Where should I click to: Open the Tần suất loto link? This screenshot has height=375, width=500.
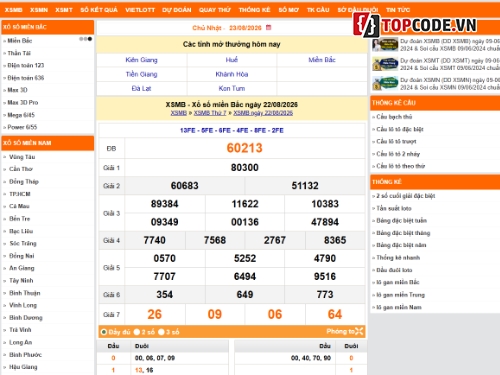(x=394, y=208)
